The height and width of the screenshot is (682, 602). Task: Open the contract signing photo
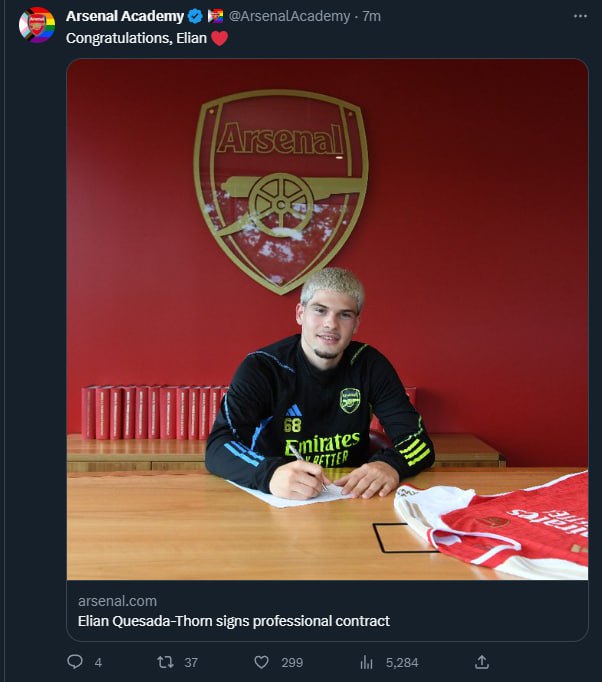(x=327, y=318)
